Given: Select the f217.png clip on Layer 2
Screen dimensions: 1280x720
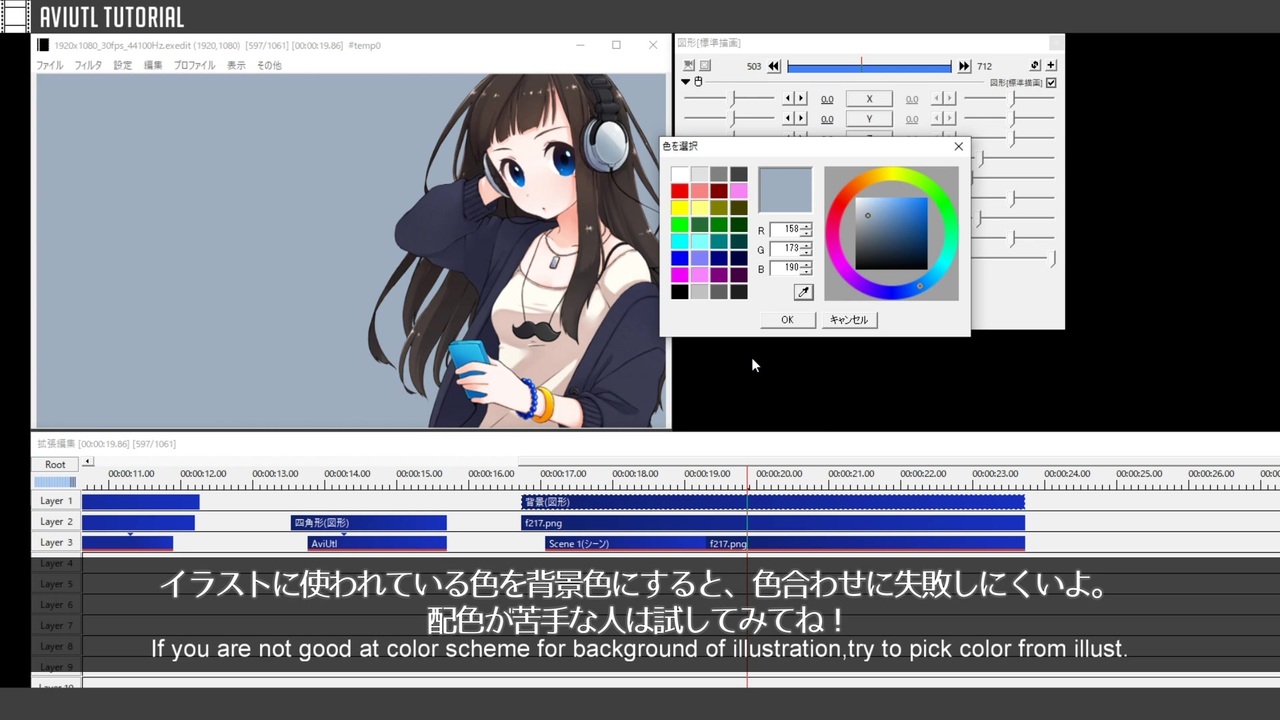Looking at the screenshot, I should 773,523.
